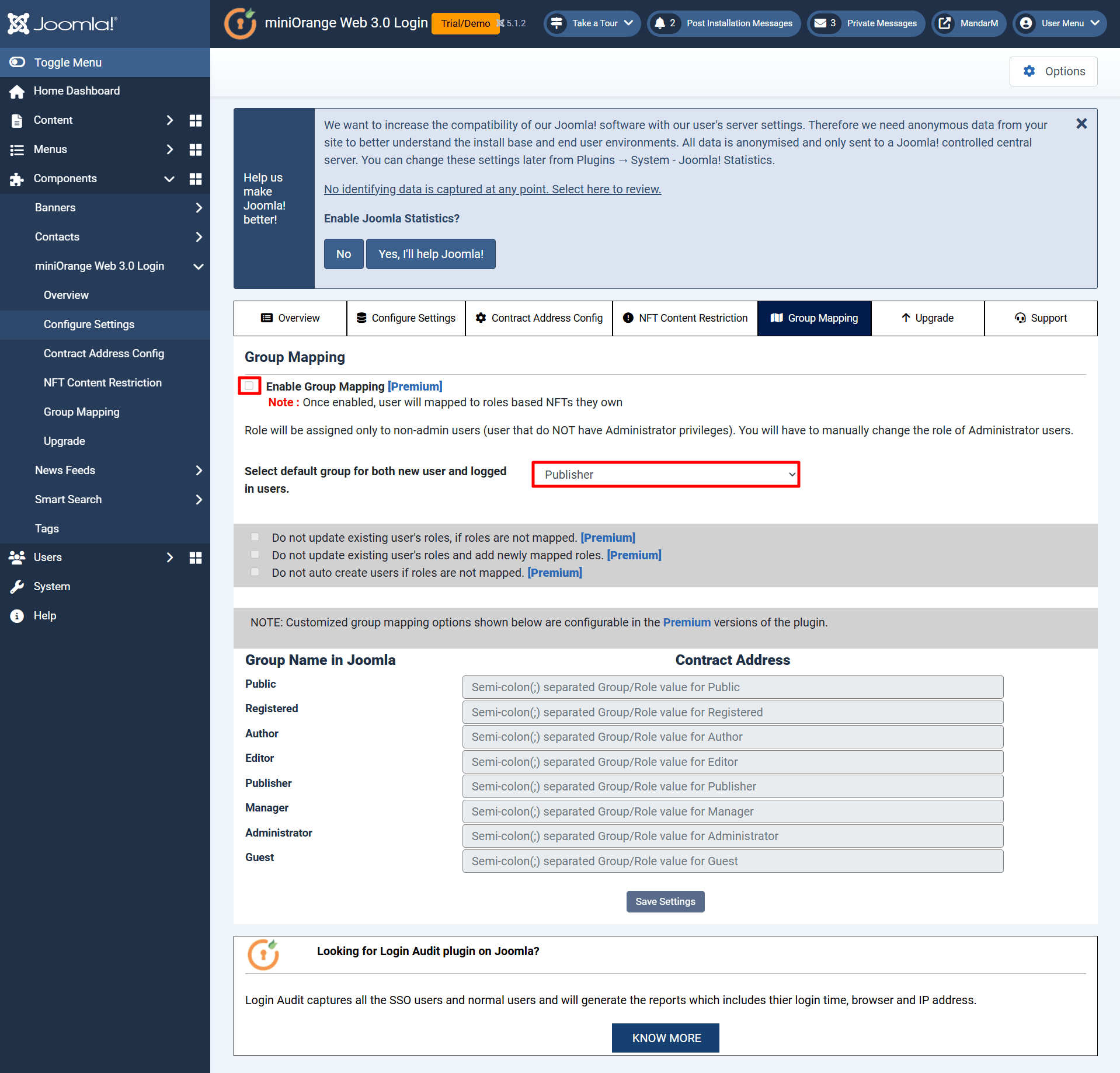
Task: Click the Joomla version 5.1.2 icon
Action: [x=500, y=23]
